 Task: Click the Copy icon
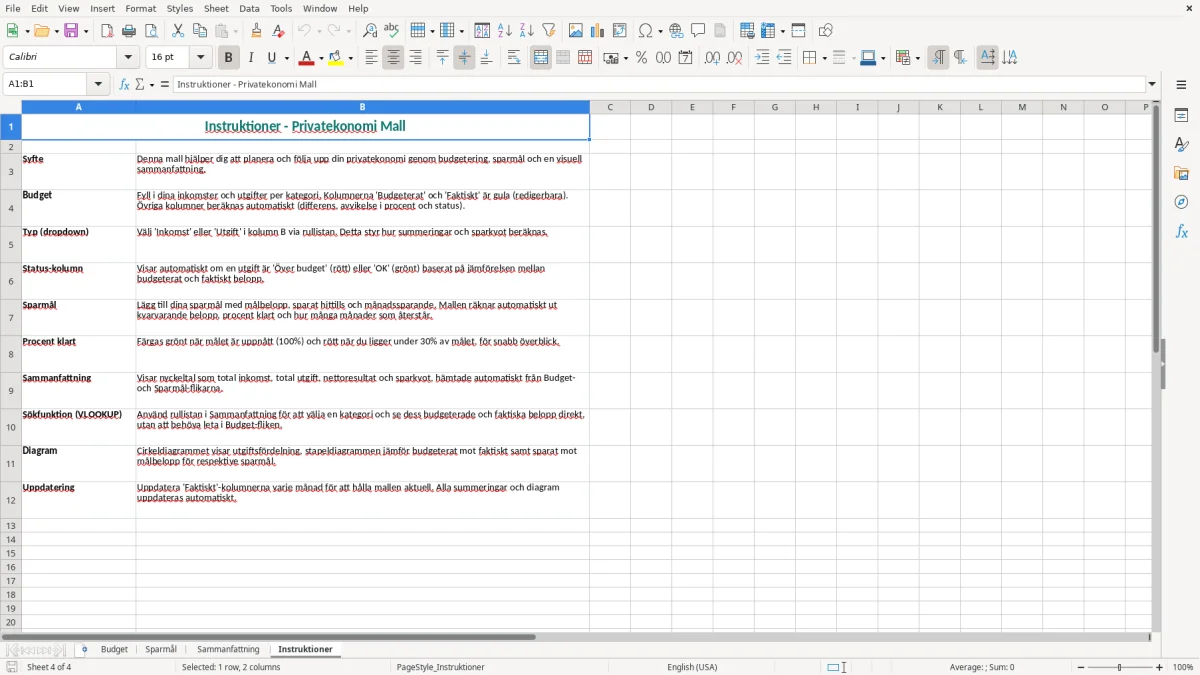pos(200,31)
